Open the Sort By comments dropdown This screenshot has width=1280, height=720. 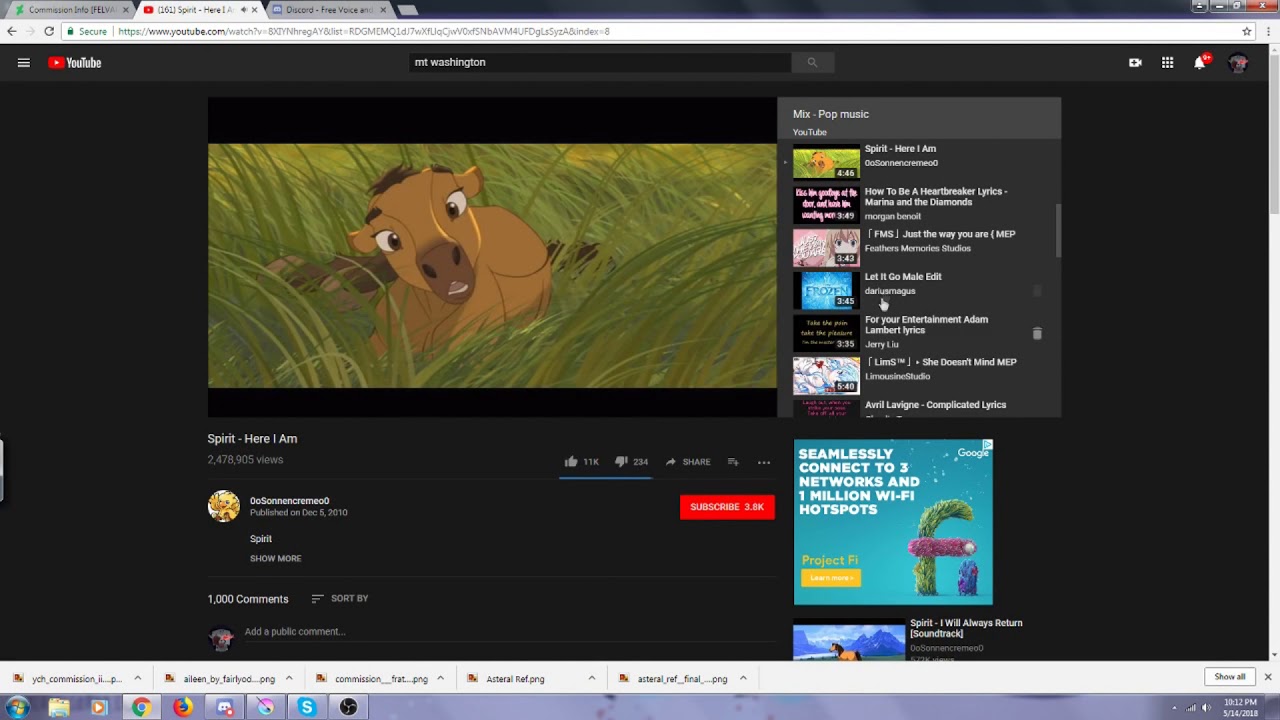tap(340, 598)
